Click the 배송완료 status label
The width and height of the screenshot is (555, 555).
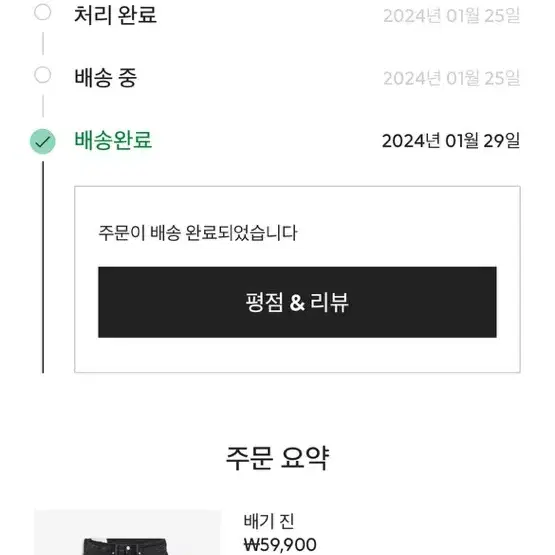point(113,140)
